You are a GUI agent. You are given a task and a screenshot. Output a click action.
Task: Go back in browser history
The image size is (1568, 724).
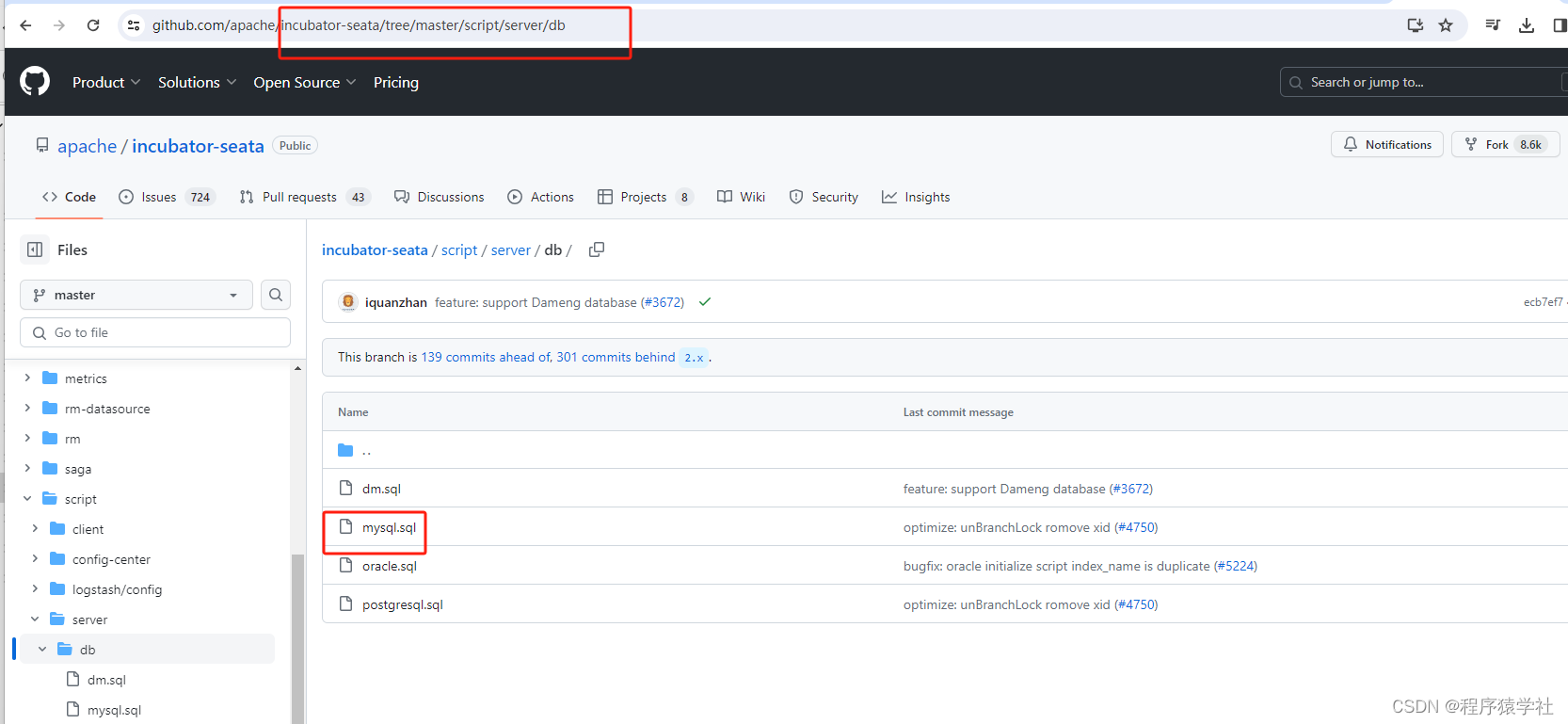pos(25,25)
